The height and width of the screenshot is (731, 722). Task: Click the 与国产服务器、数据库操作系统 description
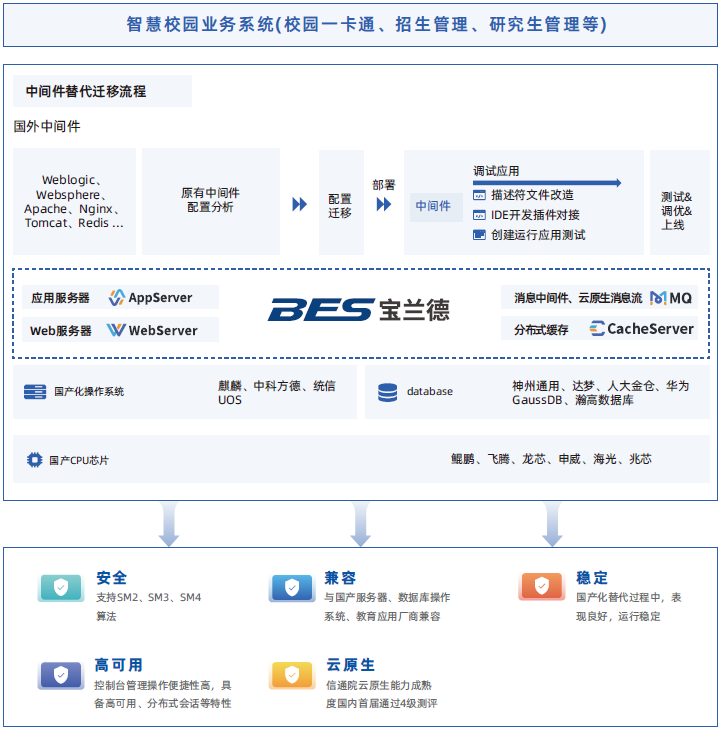pyautogui.click(x=387, y=607)
